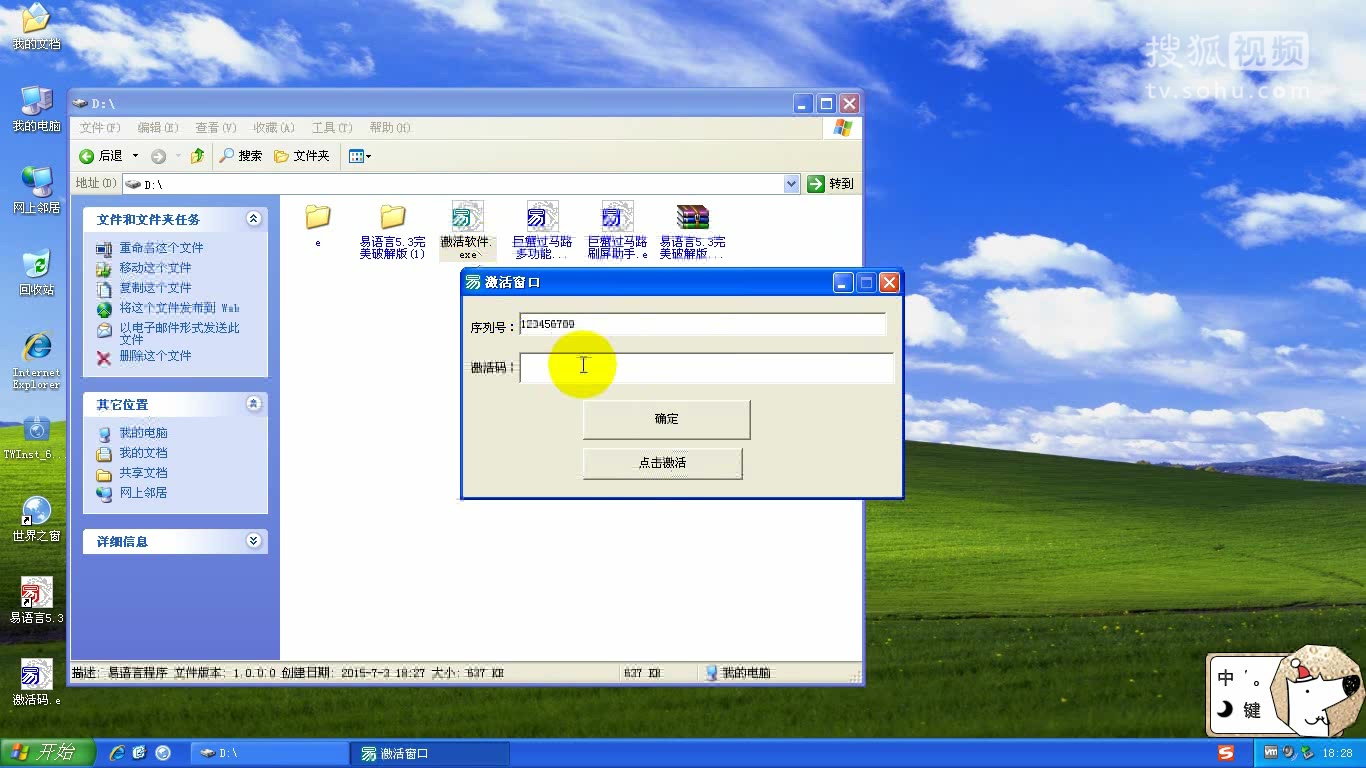Select the TWInst desktop icon

36,437
